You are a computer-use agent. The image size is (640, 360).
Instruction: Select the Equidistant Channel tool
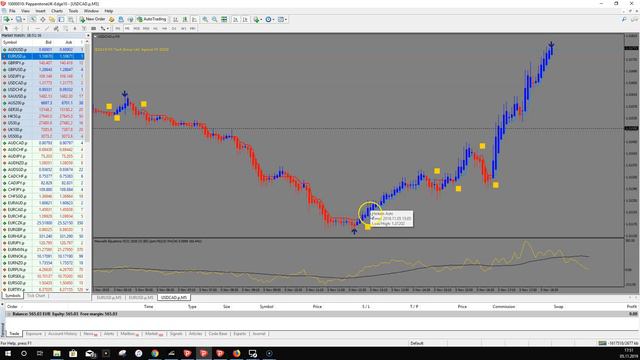coord(56,28)
